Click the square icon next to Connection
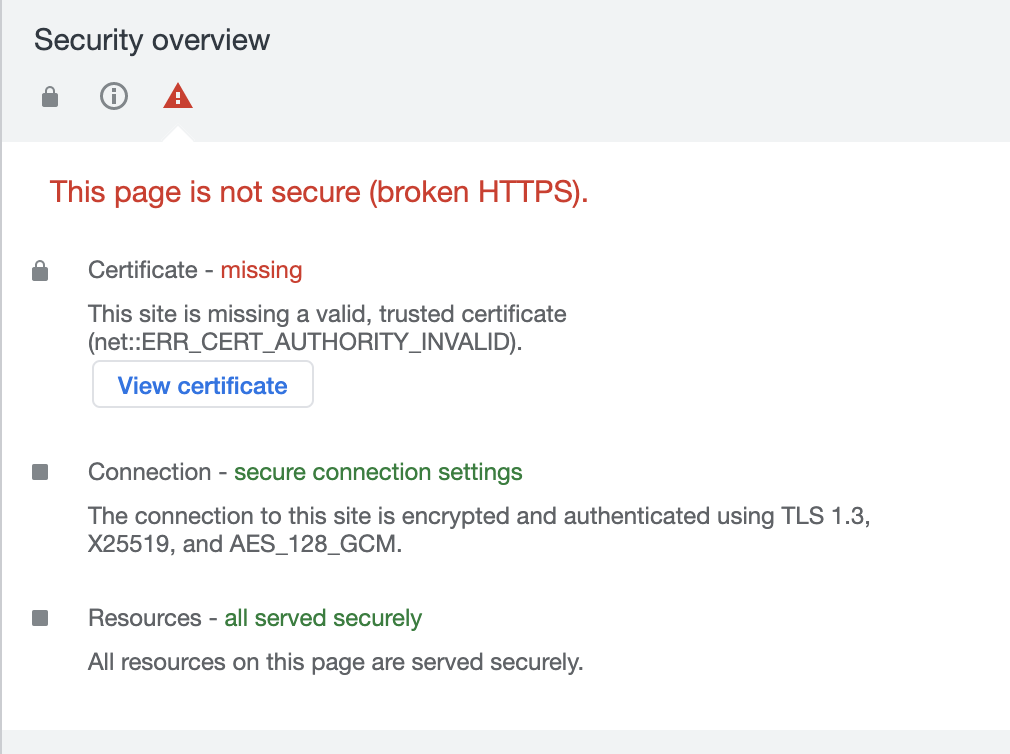1010x754 pixels. 40,471
